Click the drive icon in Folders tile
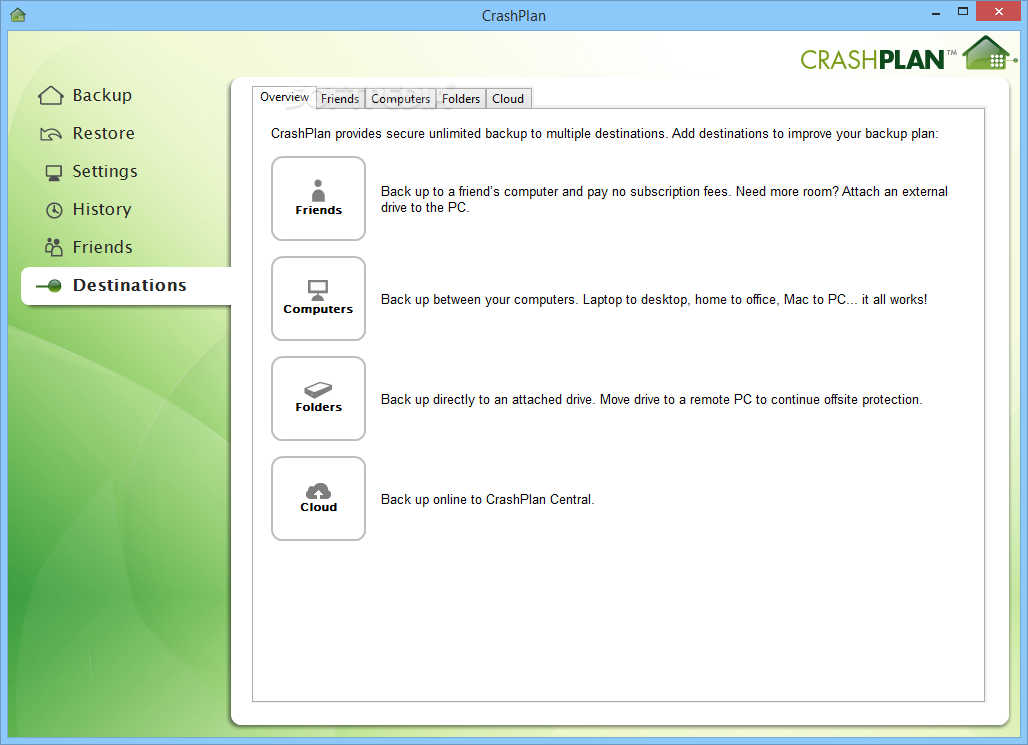The height and width of the screenshot is (745, 1028). click(x=318, y=390)
